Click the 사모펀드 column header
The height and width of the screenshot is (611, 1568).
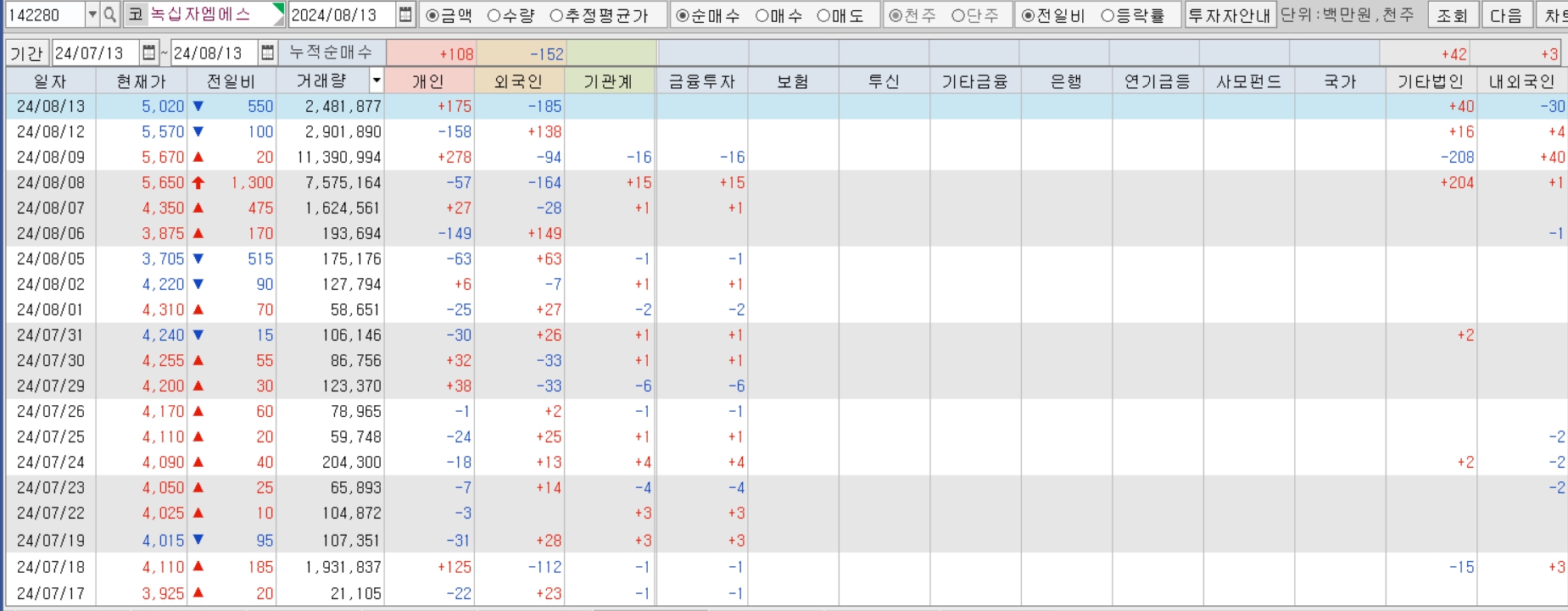(x=1249, y=81)
